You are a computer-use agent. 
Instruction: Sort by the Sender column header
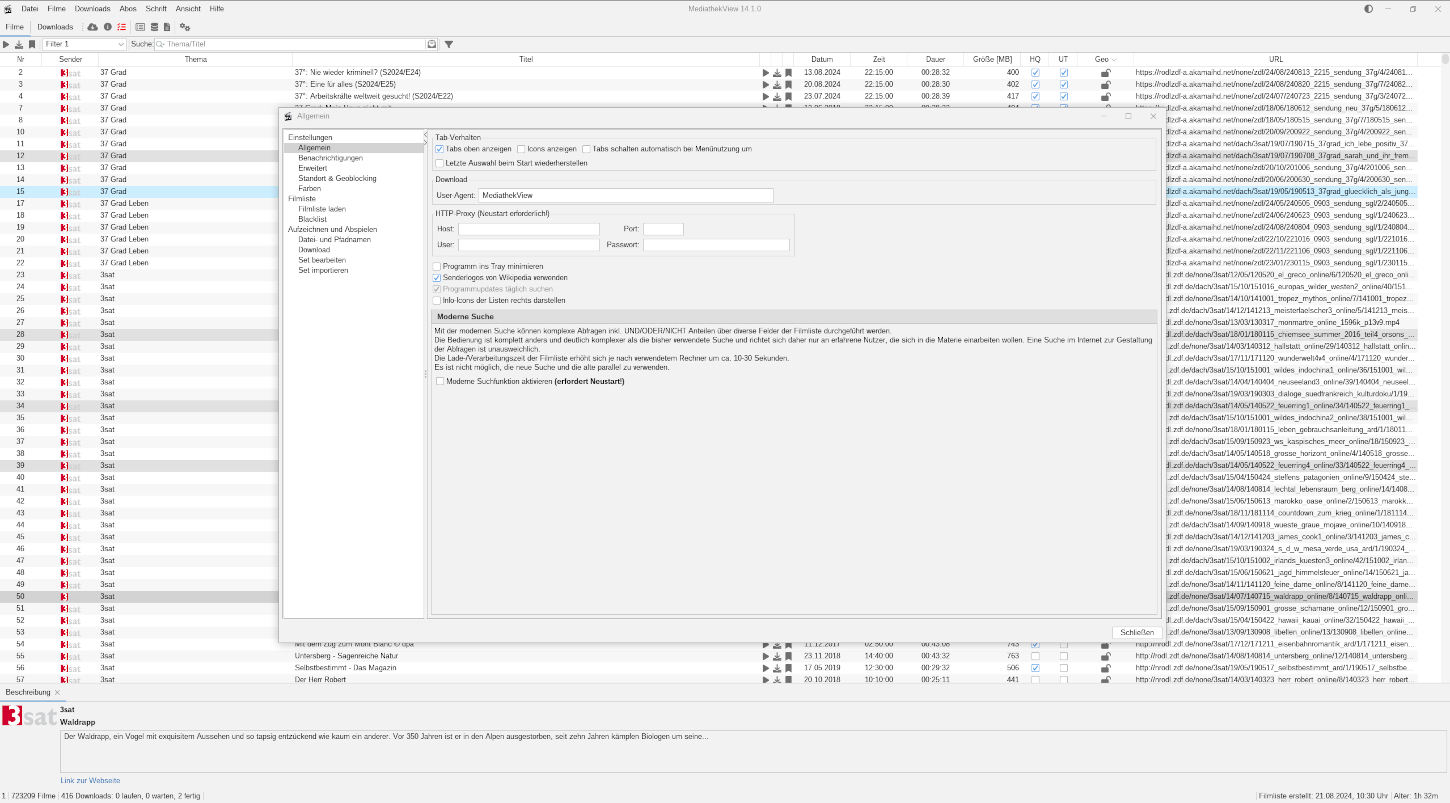coord(70,60)
